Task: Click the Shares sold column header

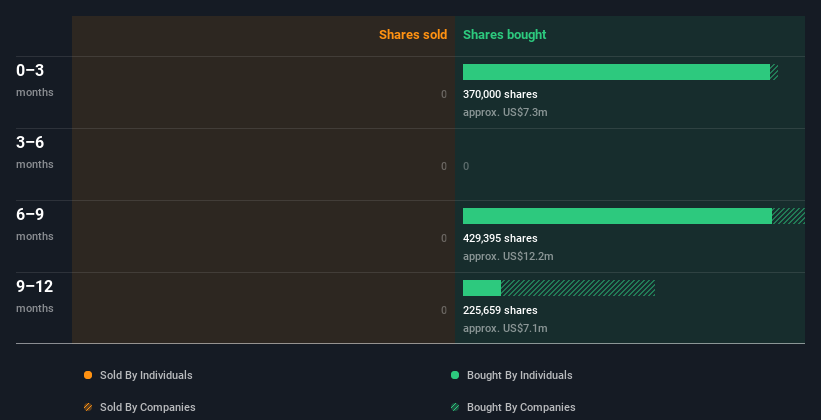Action: point(413,35)
